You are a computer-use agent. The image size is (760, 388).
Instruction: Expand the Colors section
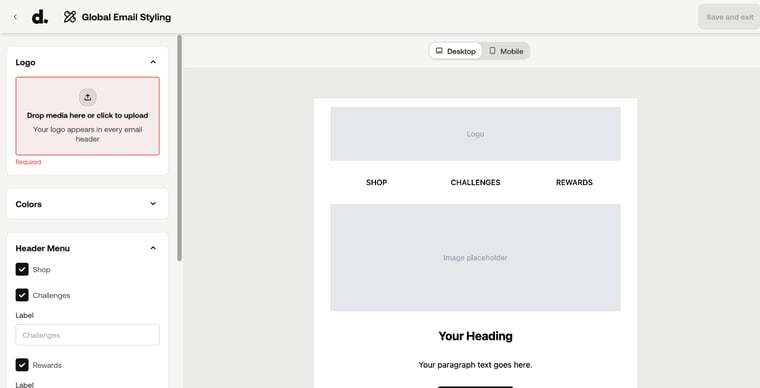click(x=153, y=204)
